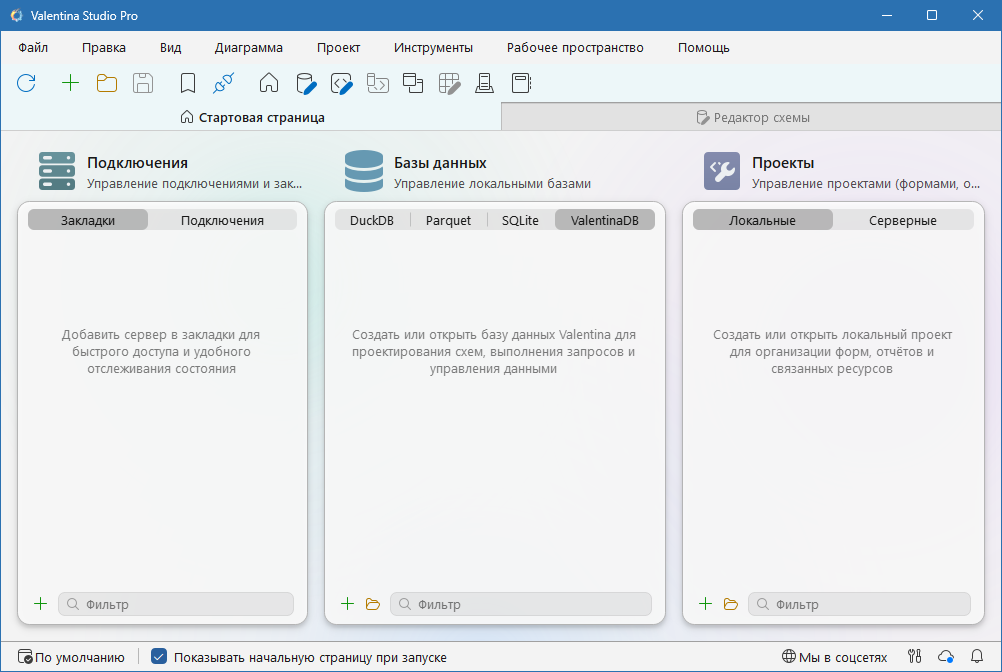
Task: Open project with folder icon in Проекты panel
Action: pyautogui.click(x=730, y=604)
